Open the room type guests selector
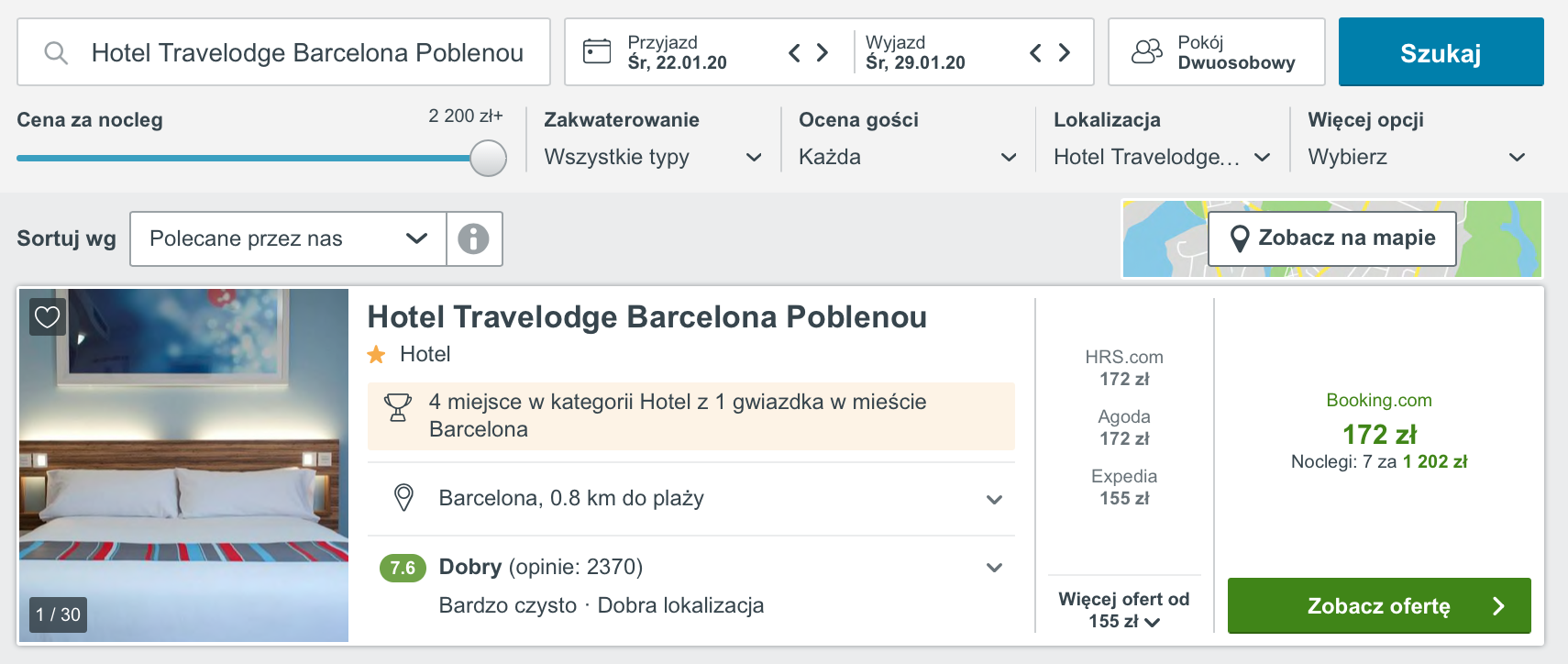1568x664 pixels. point(1216,52)
